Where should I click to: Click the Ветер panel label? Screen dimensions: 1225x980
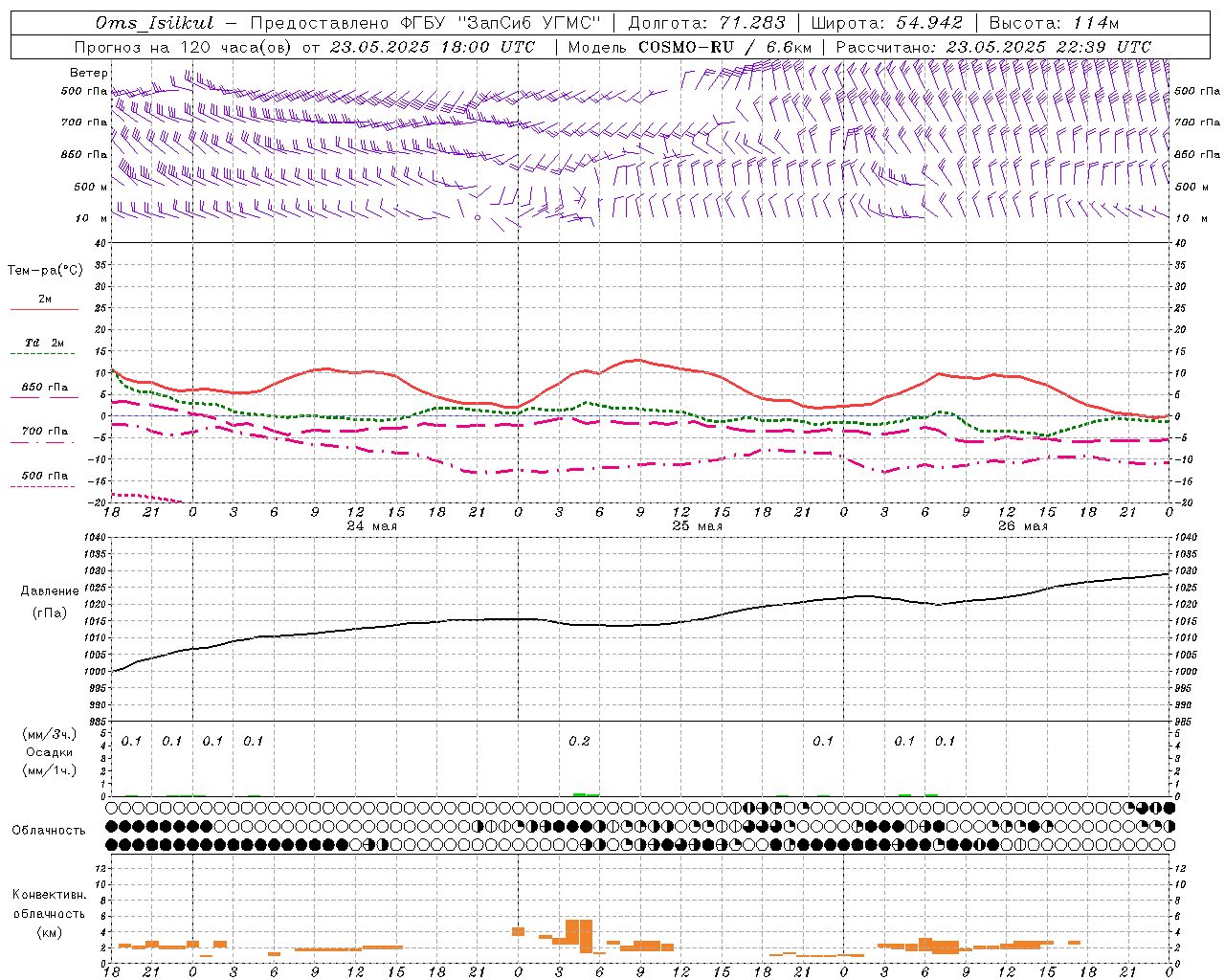tap(89, 73)
